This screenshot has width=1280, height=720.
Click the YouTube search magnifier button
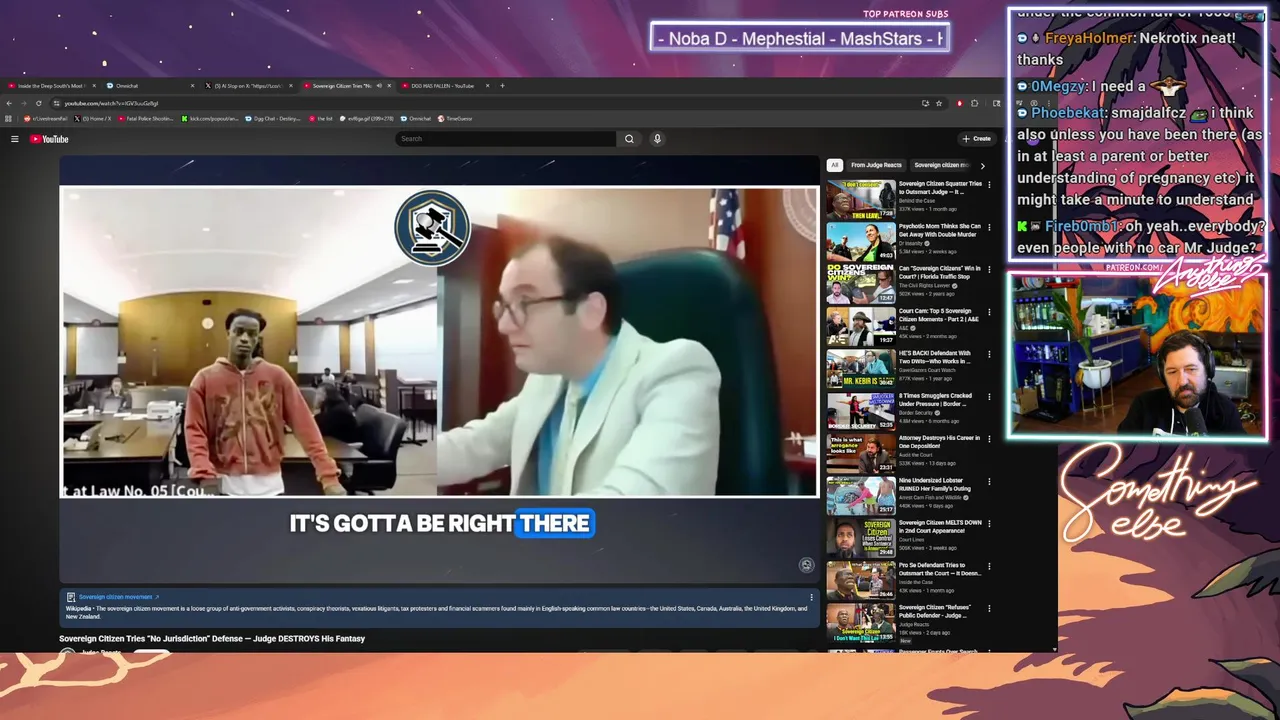(x=629, y=139)
